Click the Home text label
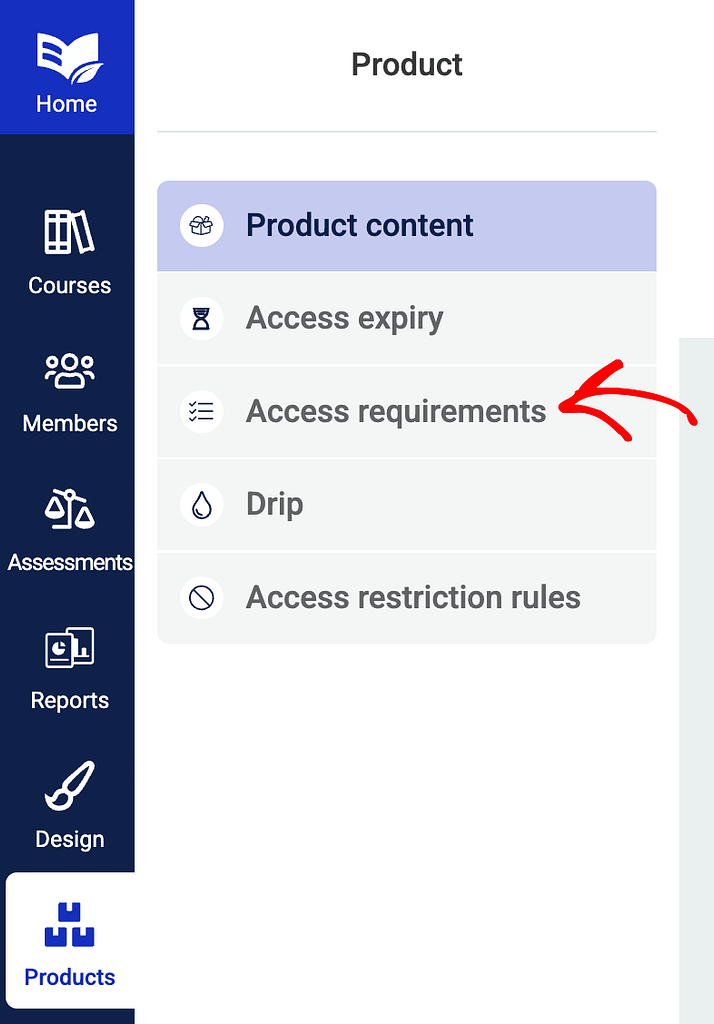The image size is (714, 1024). (67, 104)
